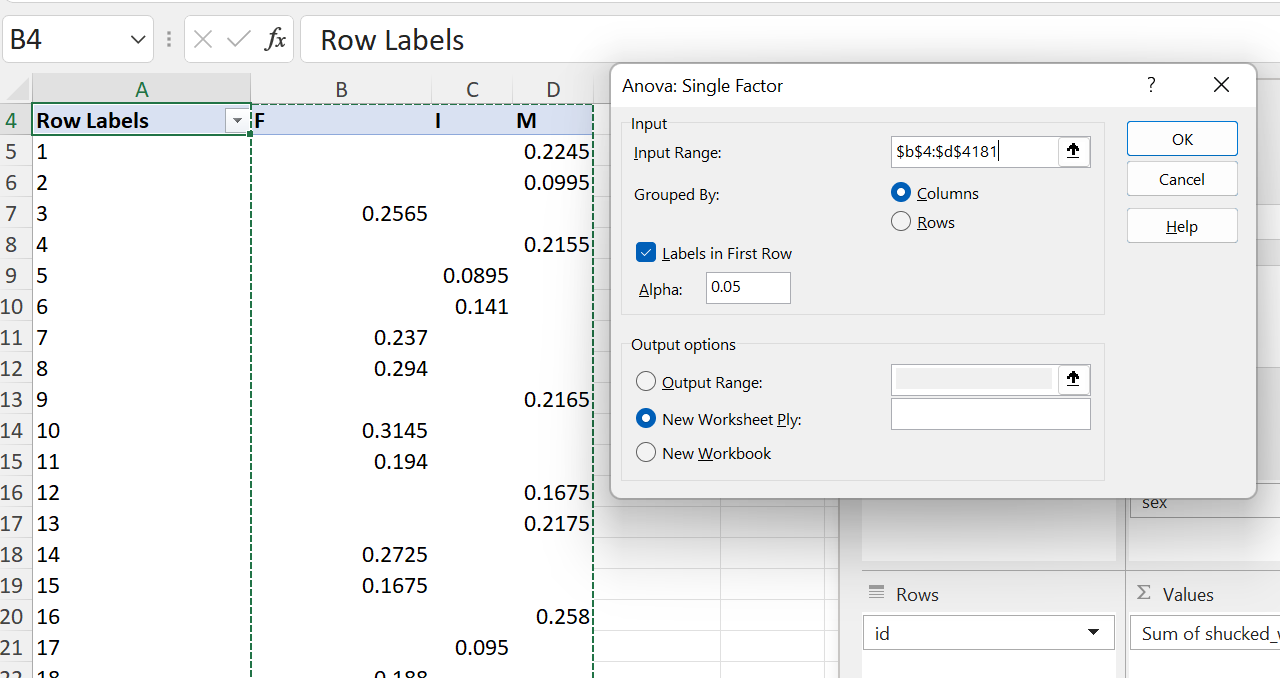1280x678 pixels.
Task: Click the Help button in Anova dialog
Action: pyautogui.click(x=1181, y=227)
